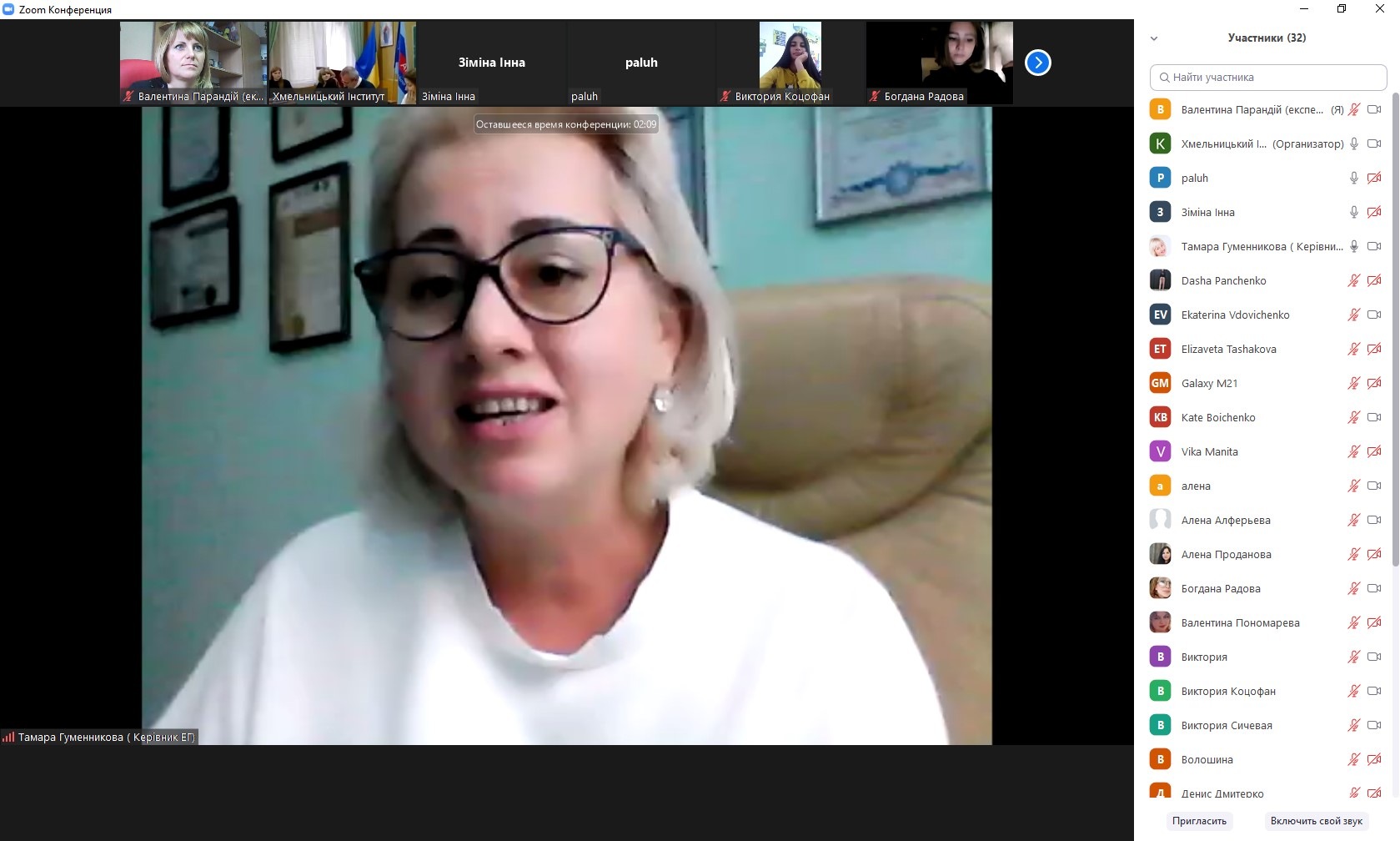Image resolution: width=1400 pixels, height=841 pixels.
Task: Click алена lowercase participant name
Action: [1196, 486]
